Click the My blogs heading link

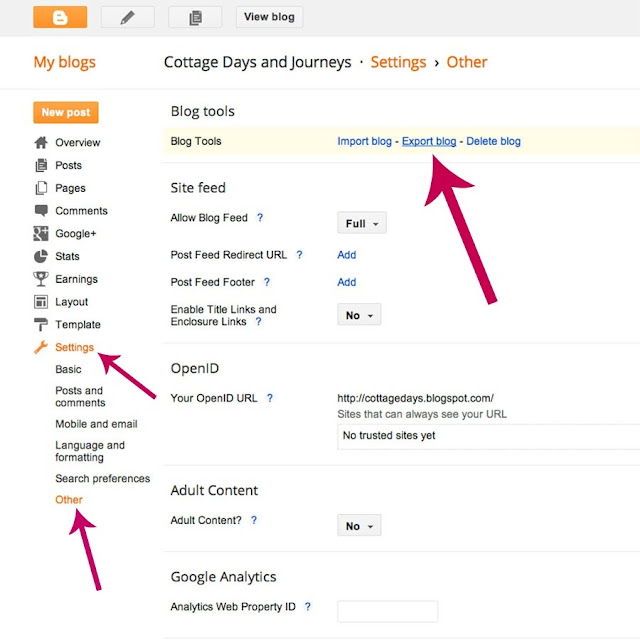point(64,62)
